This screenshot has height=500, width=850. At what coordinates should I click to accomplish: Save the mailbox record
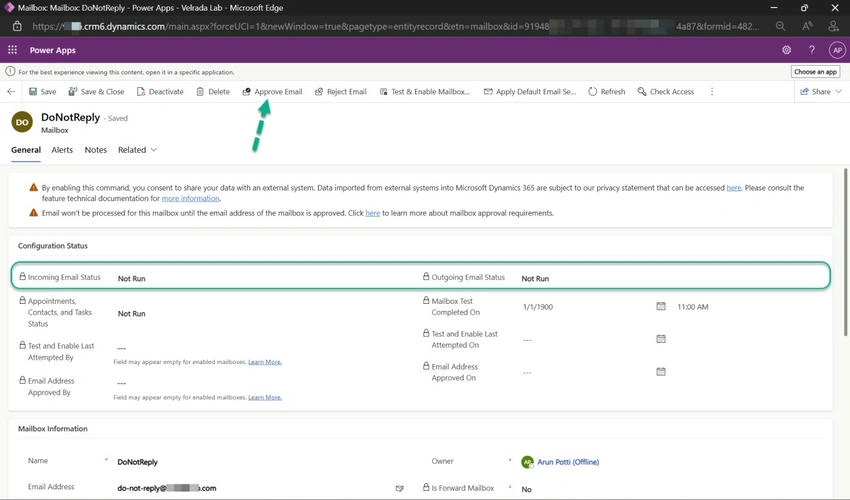tap(42, 92)
